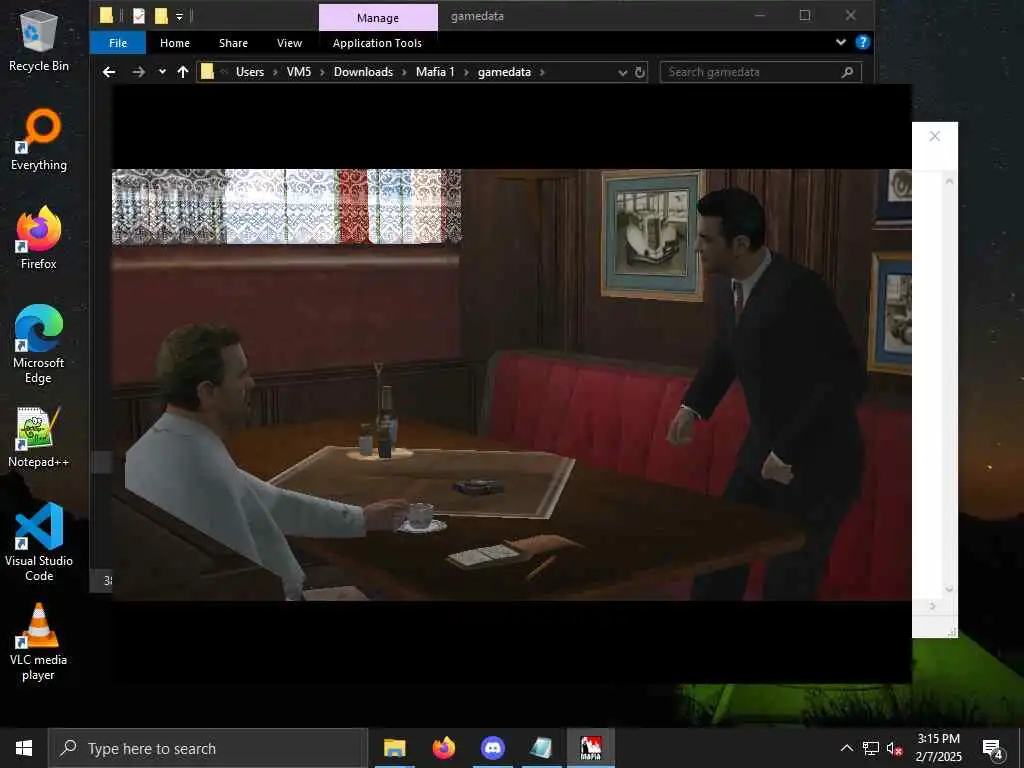Go back in File Explorer
Image resolution: width=1024 pixels, height=768 pixels.
(x=109, y=72)
